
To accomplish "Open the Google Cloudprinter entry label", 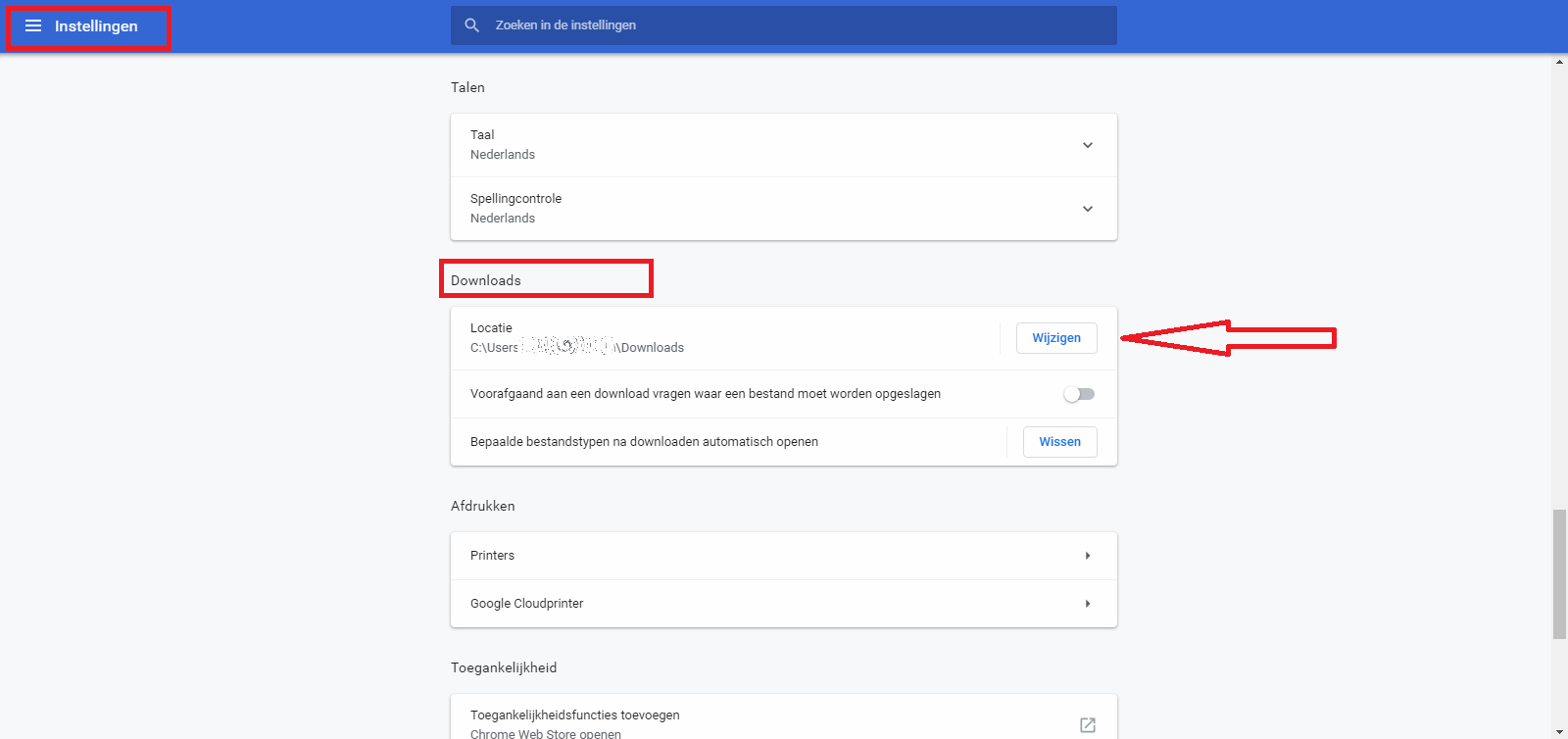I will pos(526,604).
